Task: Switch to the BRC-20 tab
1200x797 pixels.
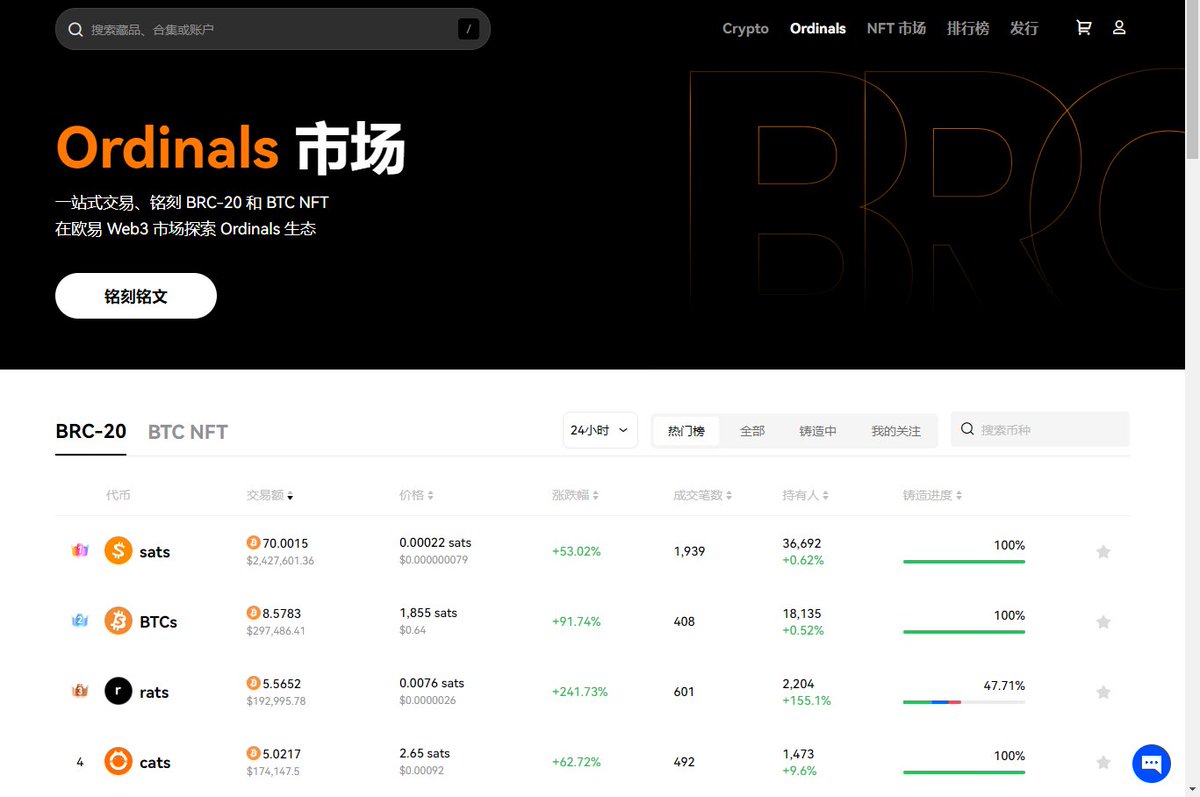Action: coord(91,431)
